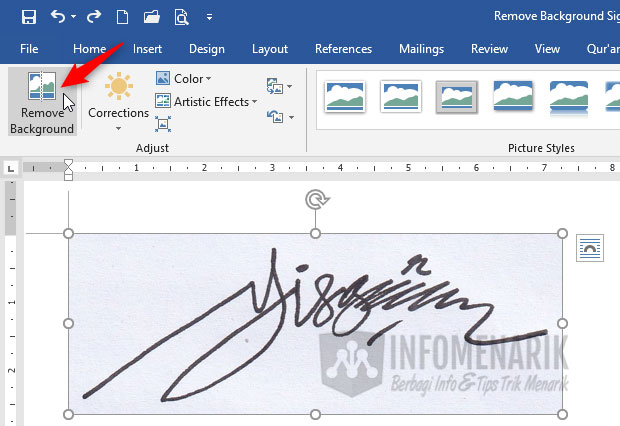Click the Print Preview icon

point(181,17)
